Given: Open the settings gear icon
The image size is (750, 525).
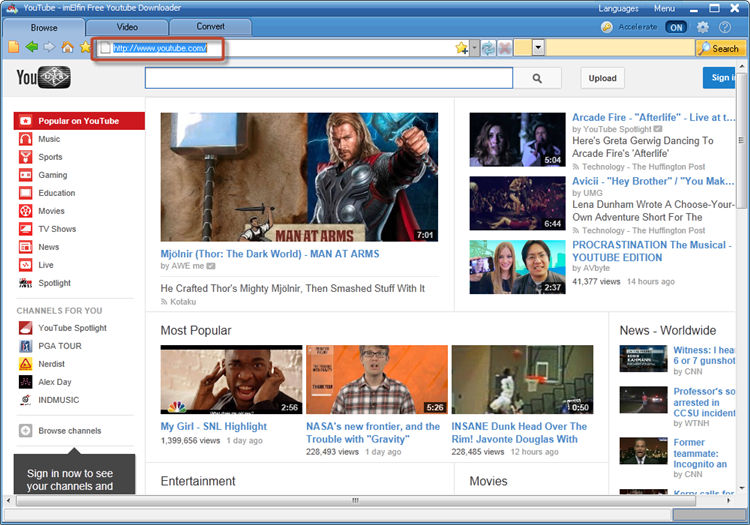Looking at the screenshot, I should pos(703,27).
